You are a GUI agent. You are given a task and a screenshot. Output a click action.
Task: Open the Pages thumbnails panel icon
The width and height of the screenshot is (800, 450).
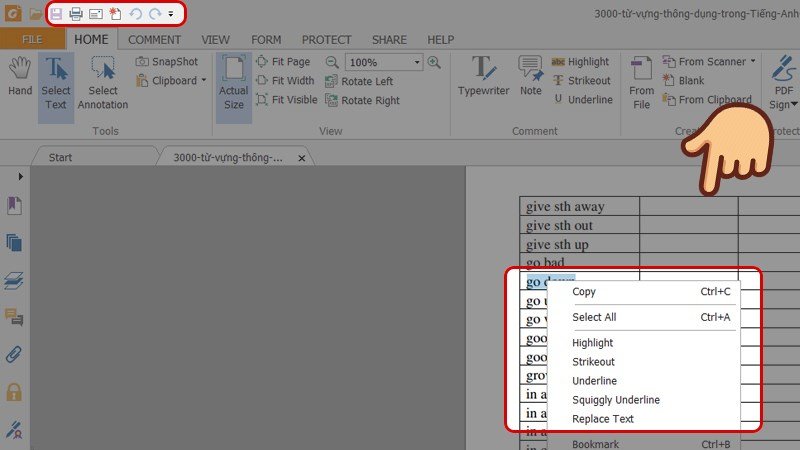tap(14, 243)
